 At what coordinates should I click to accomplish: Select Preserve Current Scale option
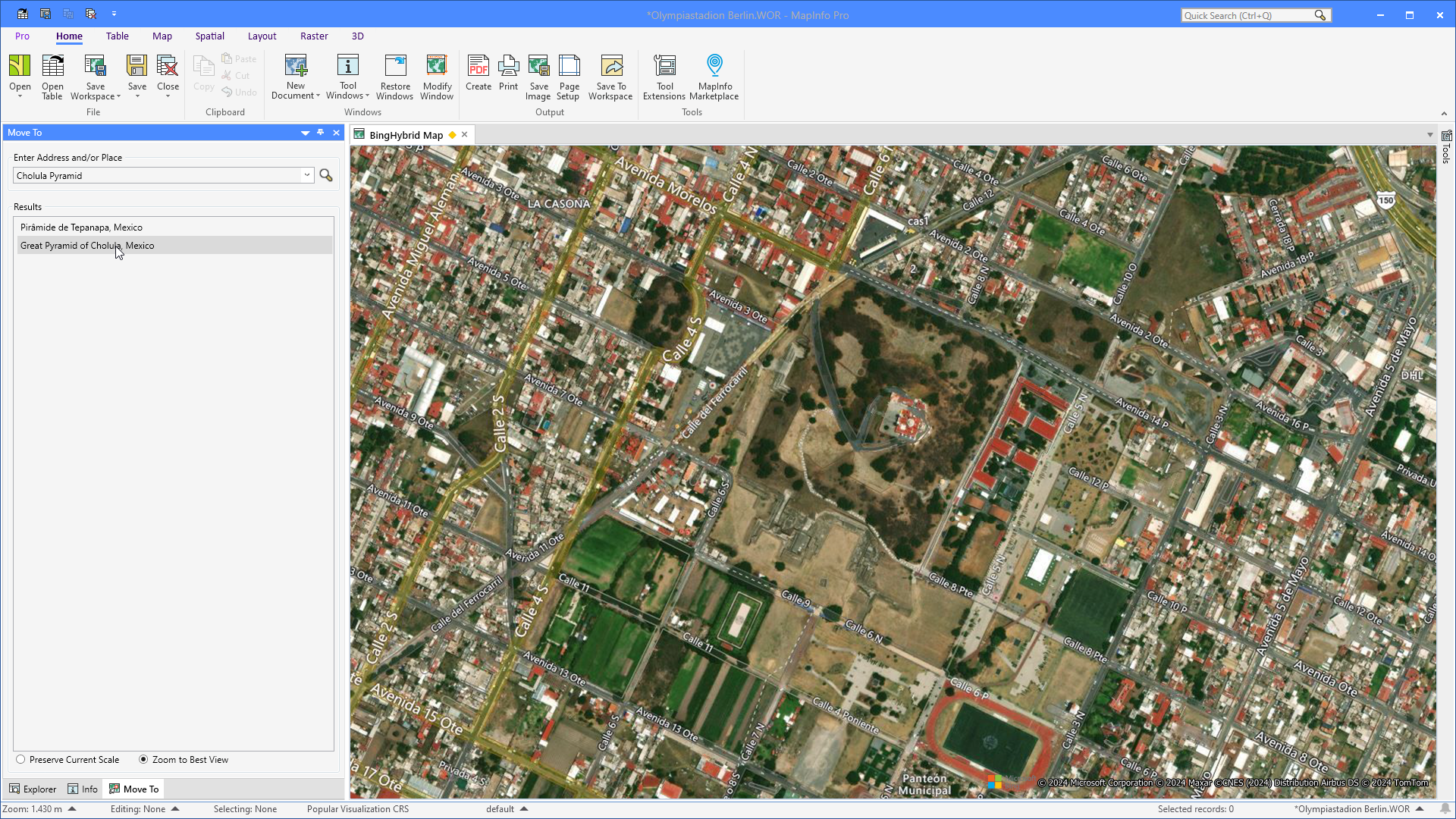point(67,759)
